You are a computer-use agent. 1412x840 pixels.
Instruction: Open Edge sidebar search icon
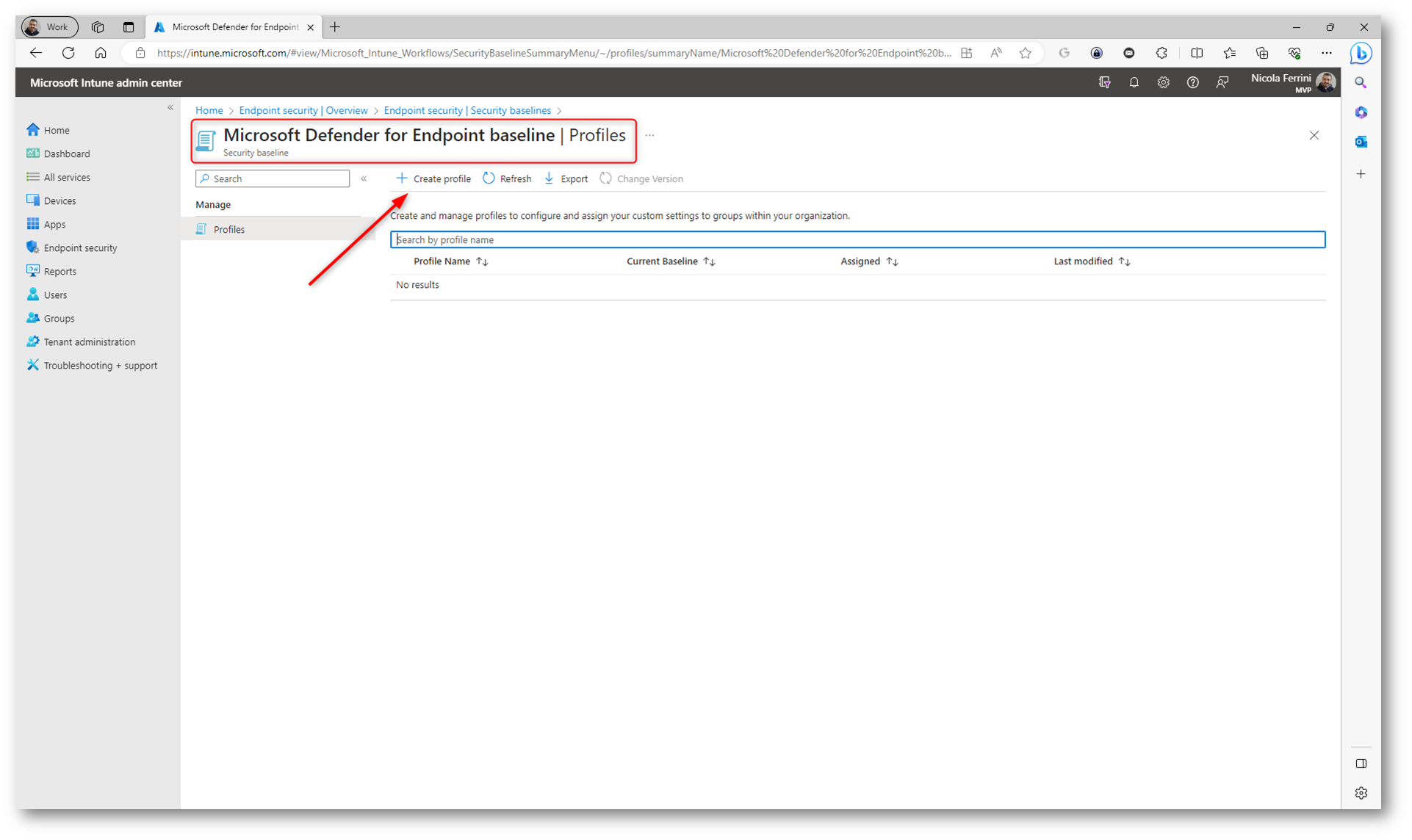point(1361,83)
